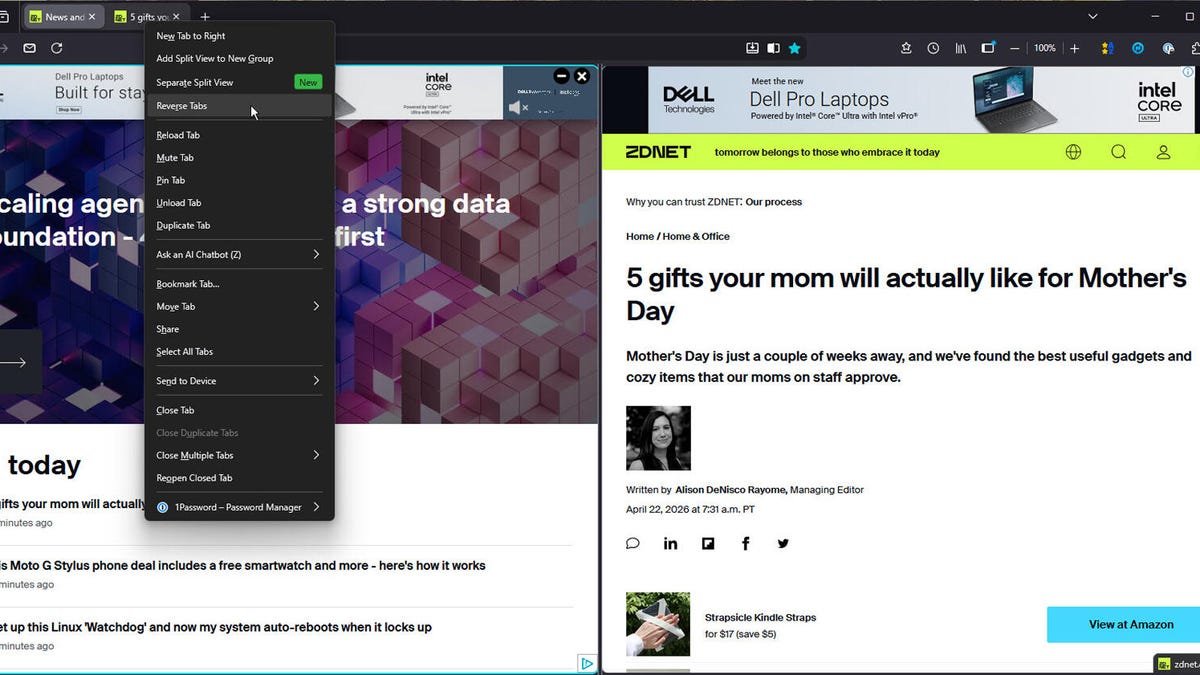The image size is (1200, 675).
Task: Open browsing history via the clock icon
Action: click(x=934, y=48)
